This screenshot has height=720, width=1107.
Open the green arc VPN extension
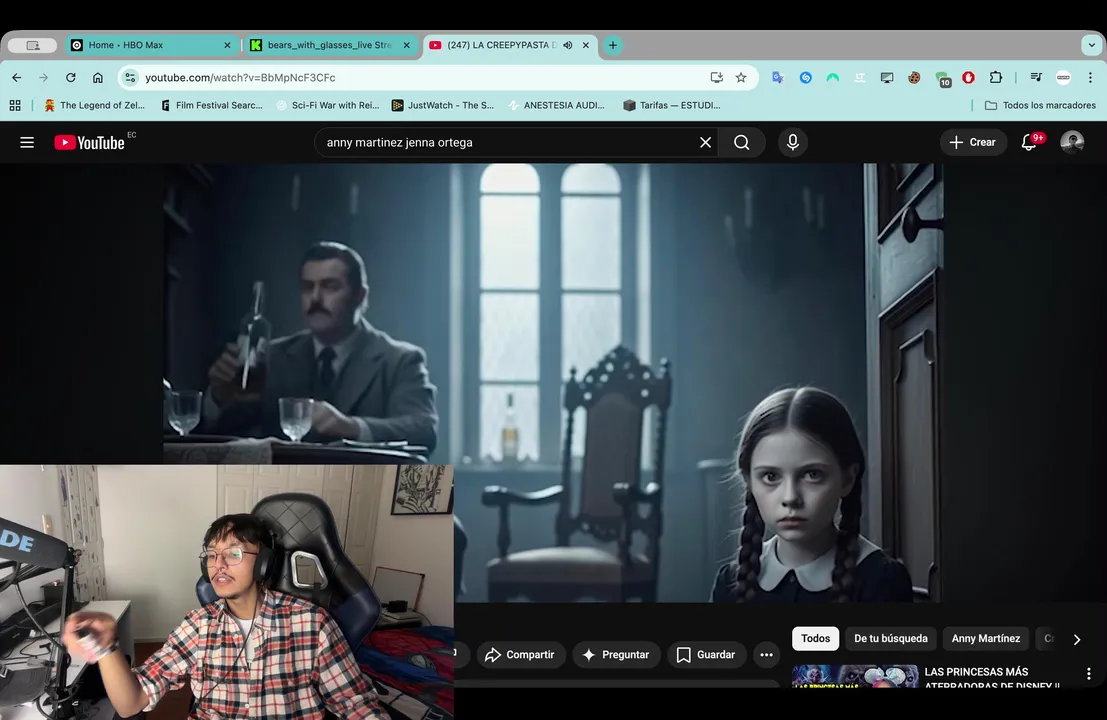click(832, 78)
